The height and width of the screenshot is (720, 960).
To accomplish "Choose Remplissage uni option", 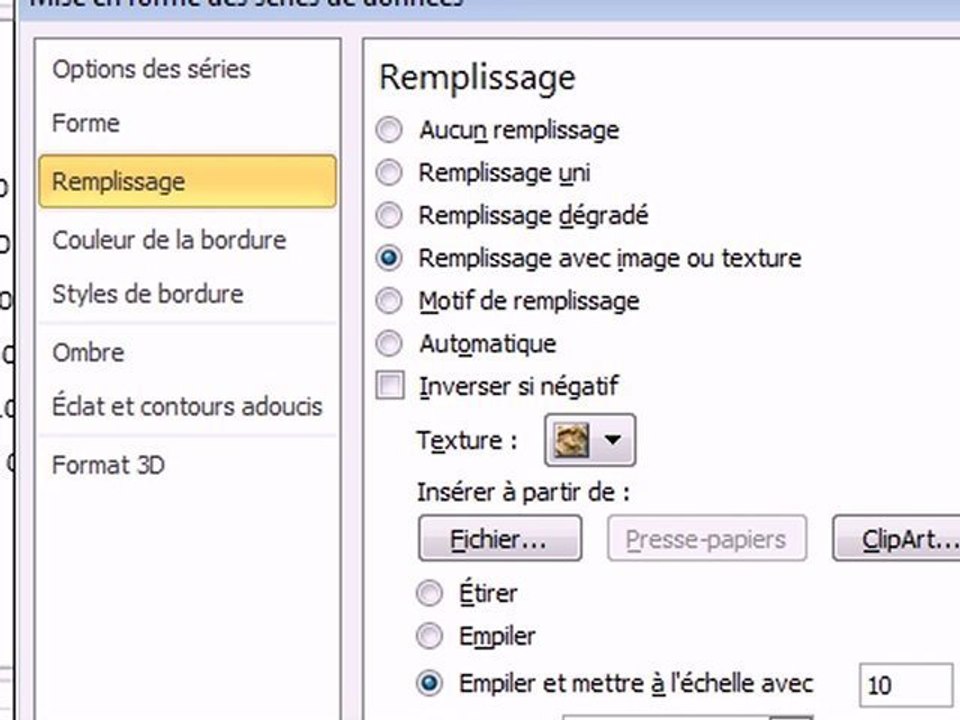I will (x=389, y=173).
